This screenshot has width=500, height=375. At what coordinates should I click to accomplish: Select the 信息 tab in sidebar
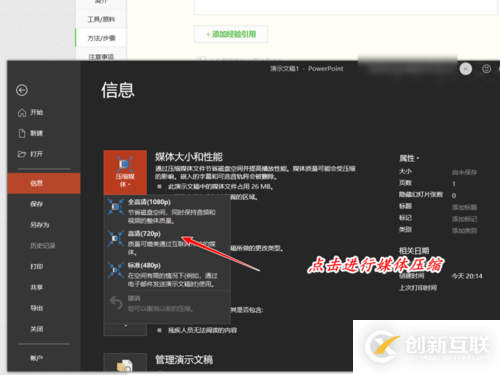(x=44, y=183)
